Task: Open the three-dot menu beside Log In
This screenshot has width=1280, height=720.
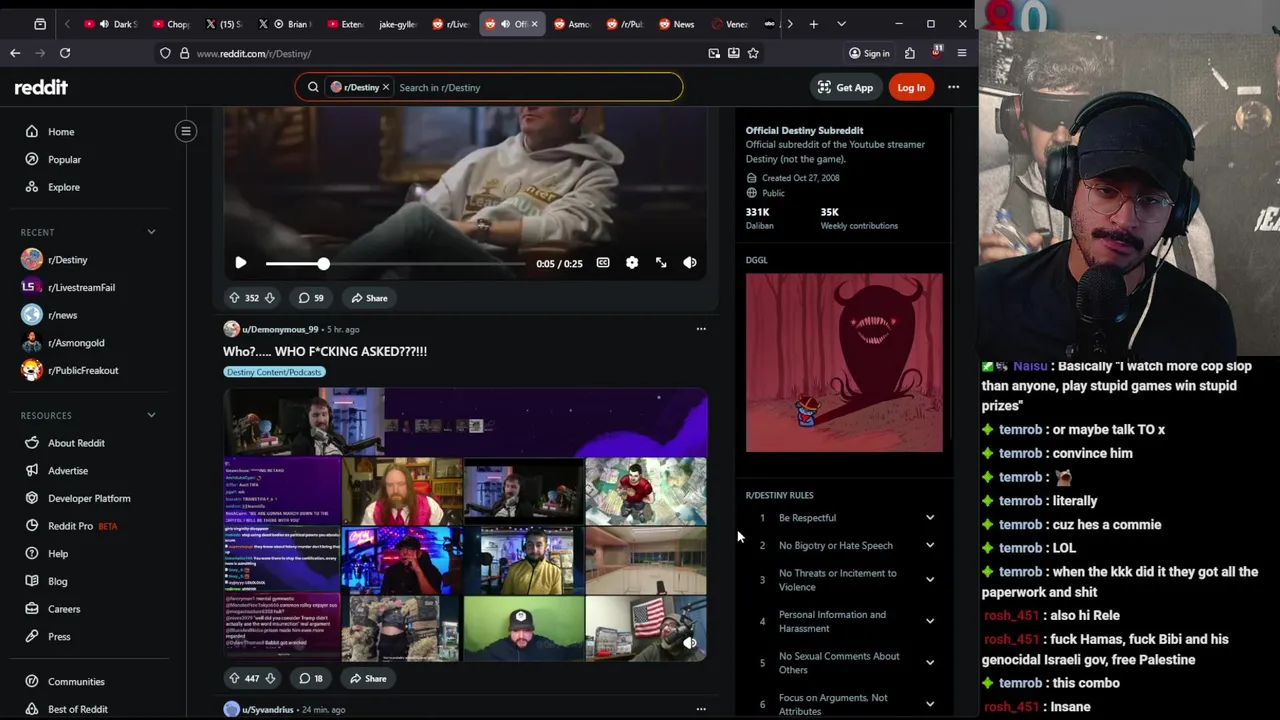Action: [x=953, y=87]
